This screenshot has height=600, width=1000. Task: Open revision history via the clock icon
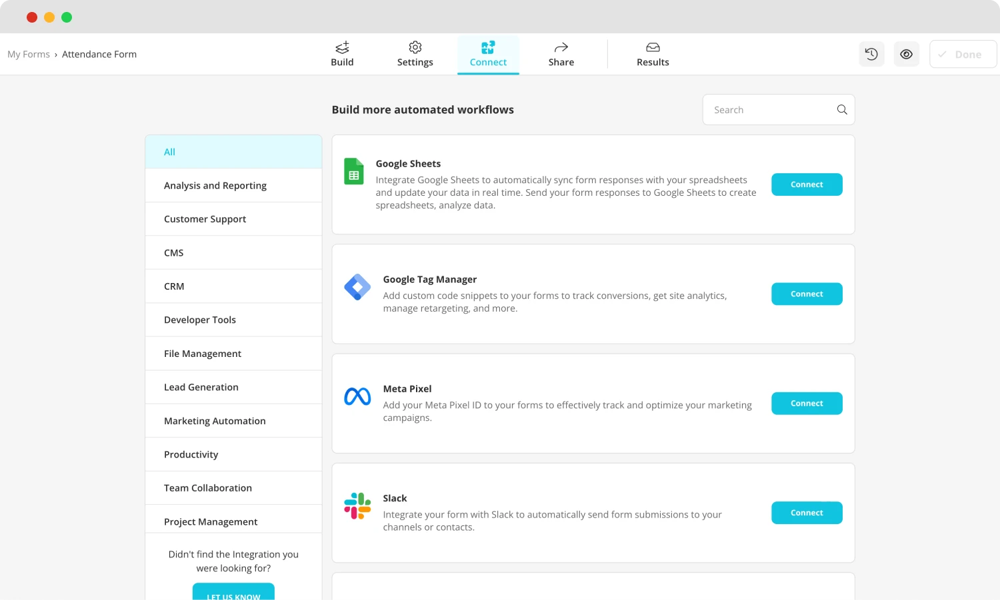point(871,54)
